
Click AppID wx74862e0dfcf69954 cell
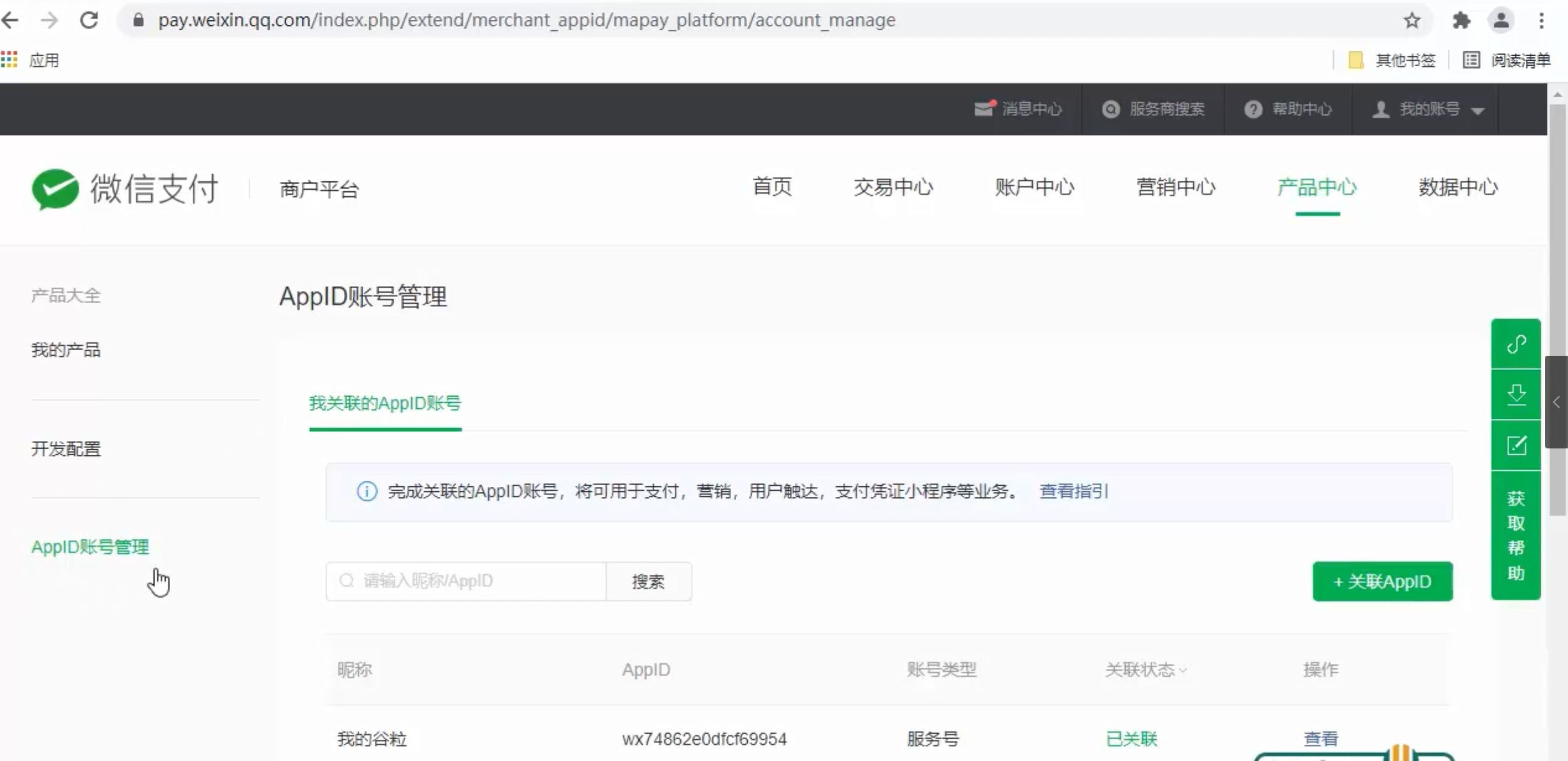click(x=705, y=739)
